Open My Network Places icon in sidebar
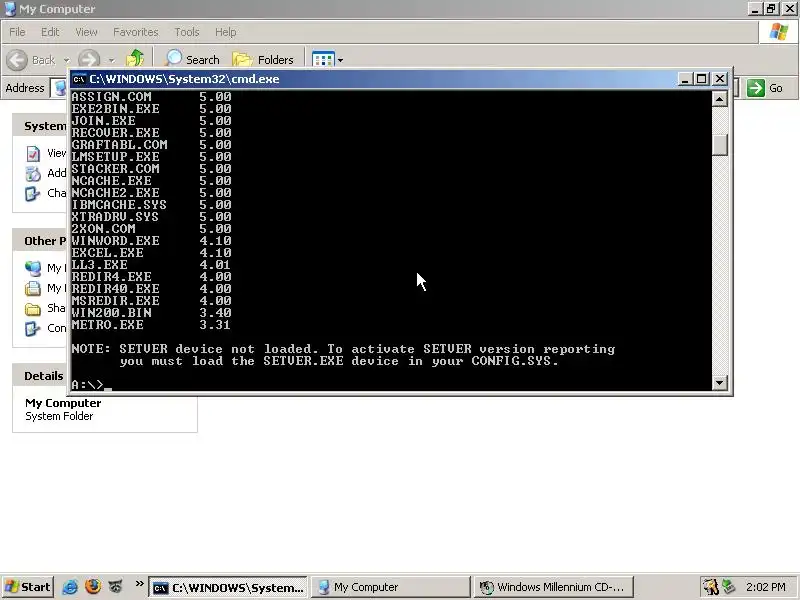Image resolution: width=800 pixels, height=600 pixels. point(33,268)
